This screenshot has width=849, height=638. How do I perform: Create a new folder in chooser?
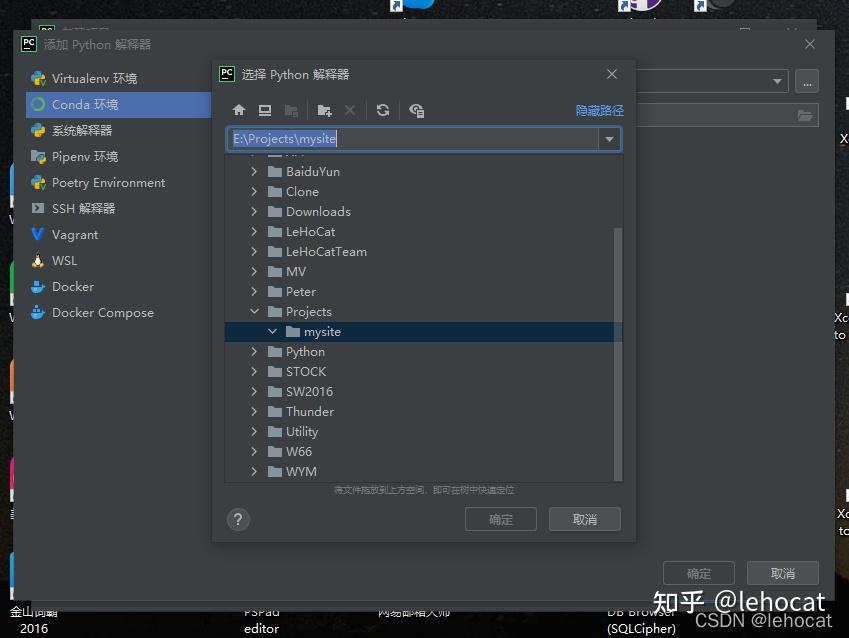(324, 110)
